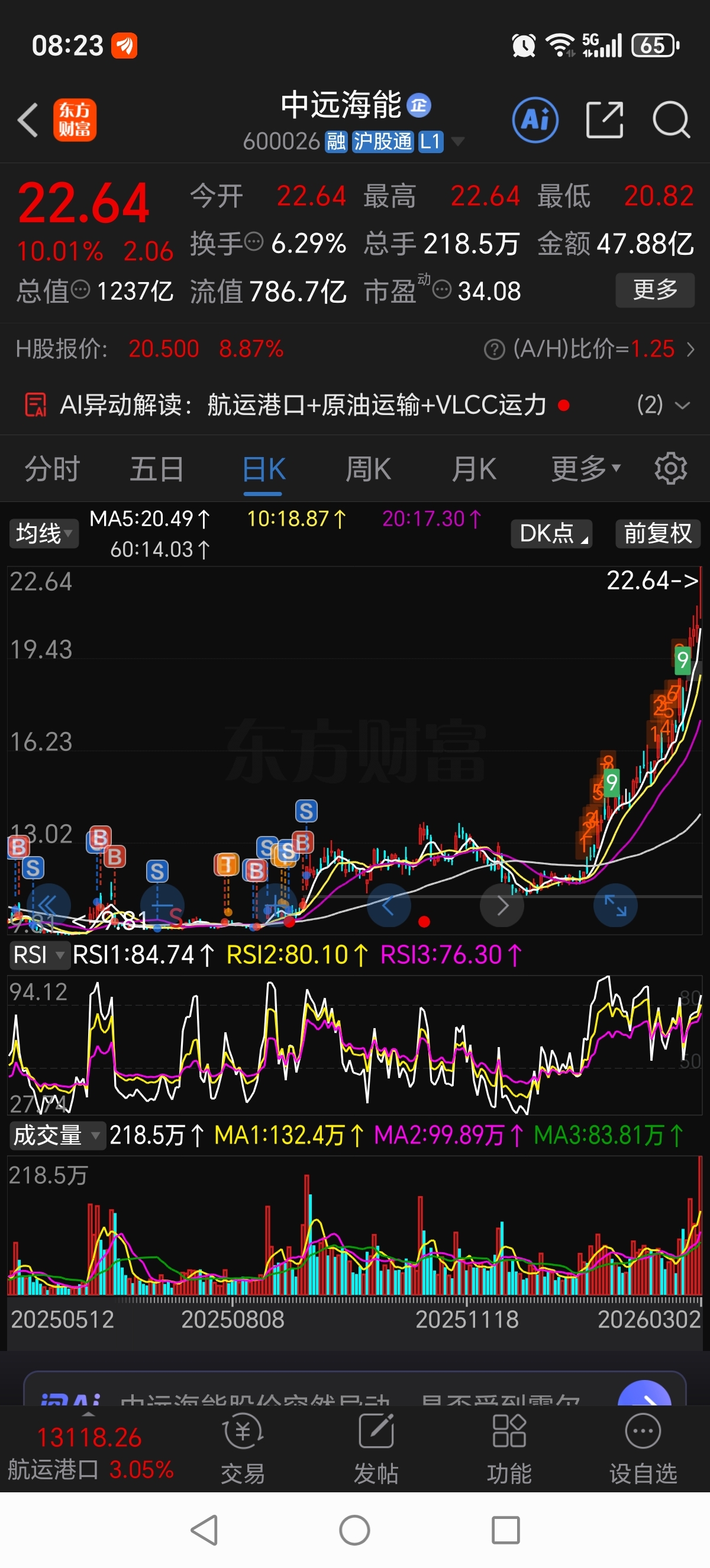This screenshot has height=1568, width=710.
Task: Open the DK点 dropdown
Action: 551,533
